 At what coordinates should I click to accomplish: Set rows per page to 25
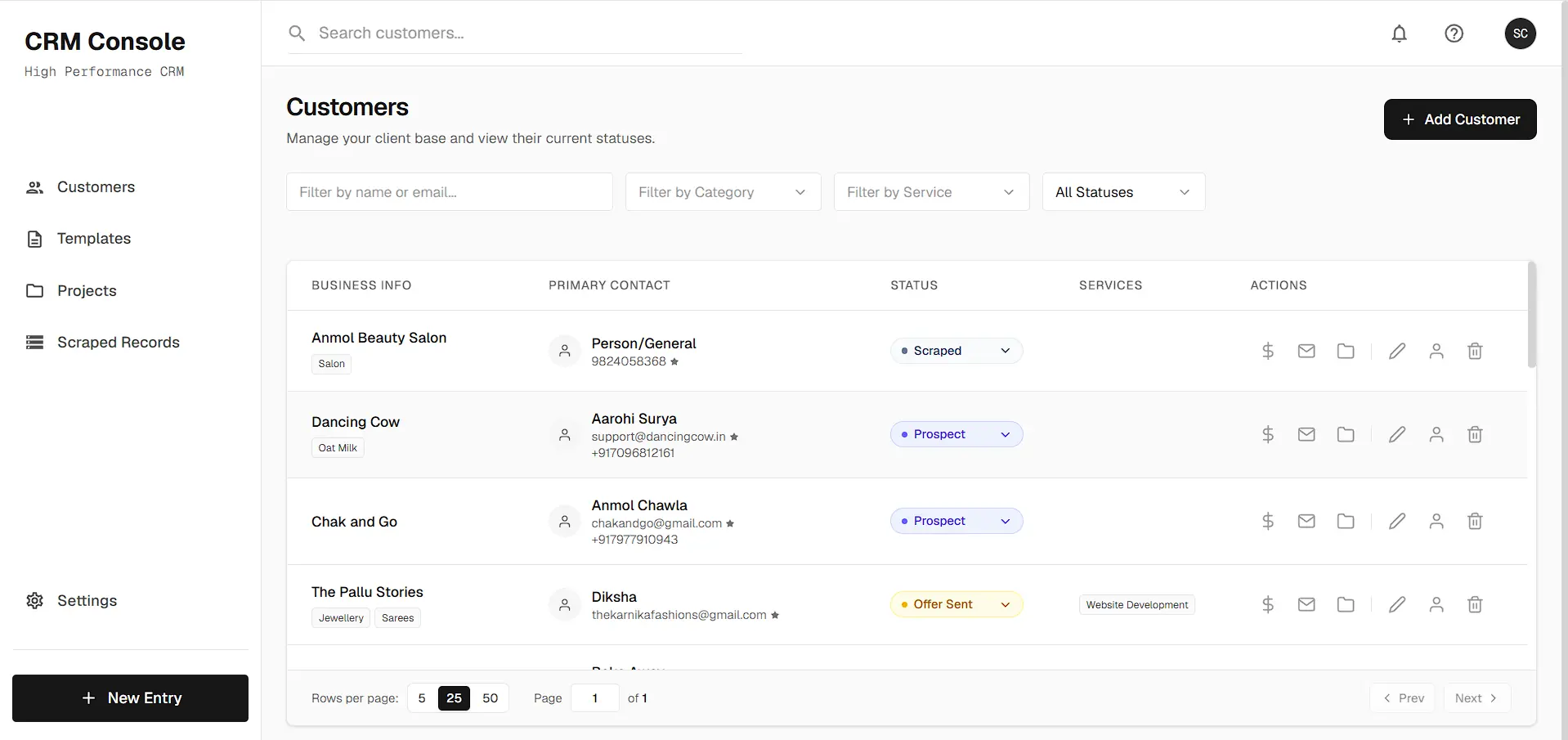pyautogui.click(x=454, y=698)
